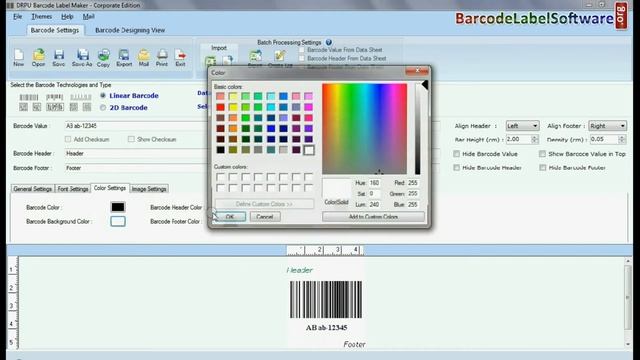Image resolution: width=640 pixels, height=360 pixels.
Task: Click the luminosity slider in Color dialog
Action: pos(418,129)
